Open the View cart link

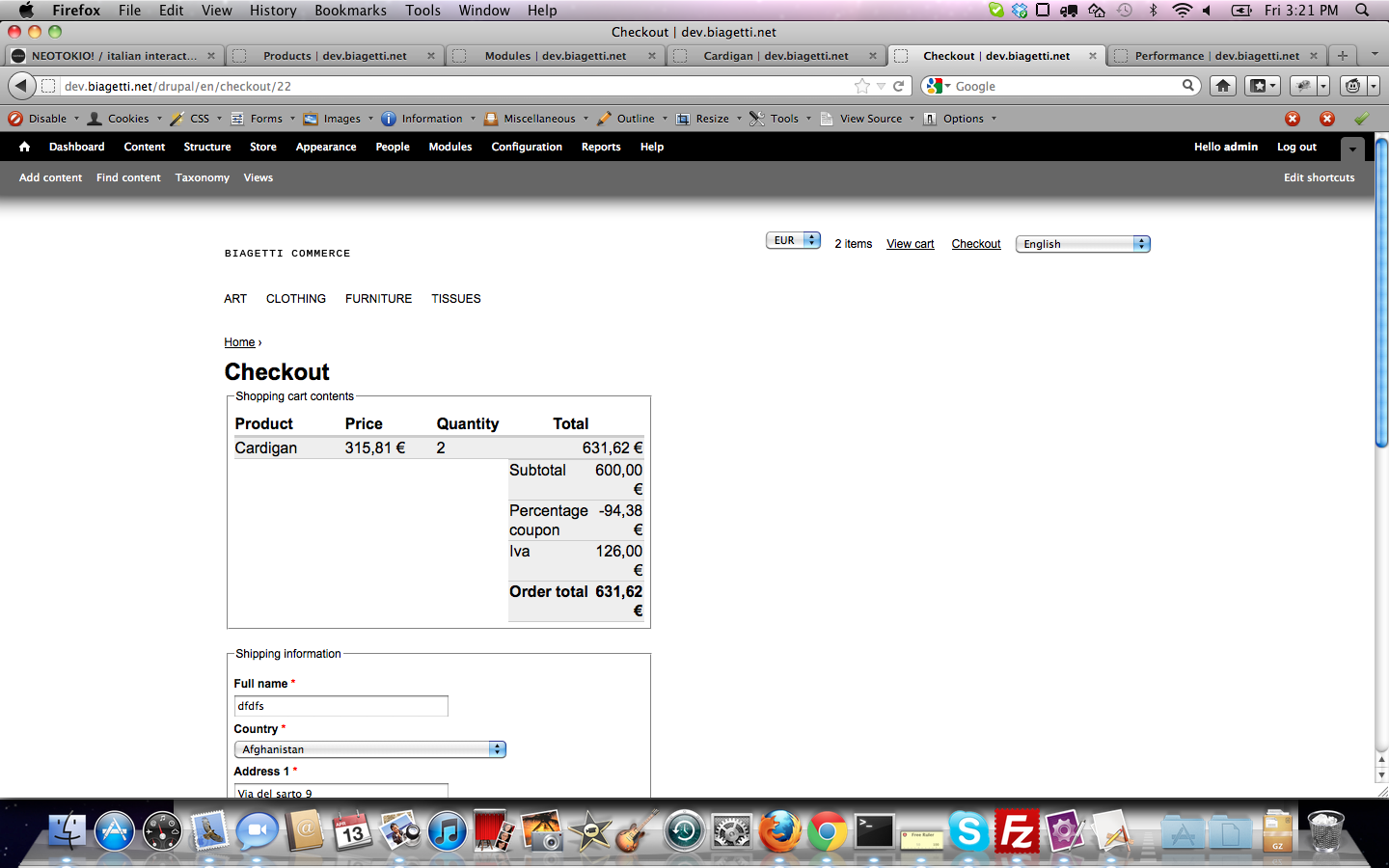(910, 243)
